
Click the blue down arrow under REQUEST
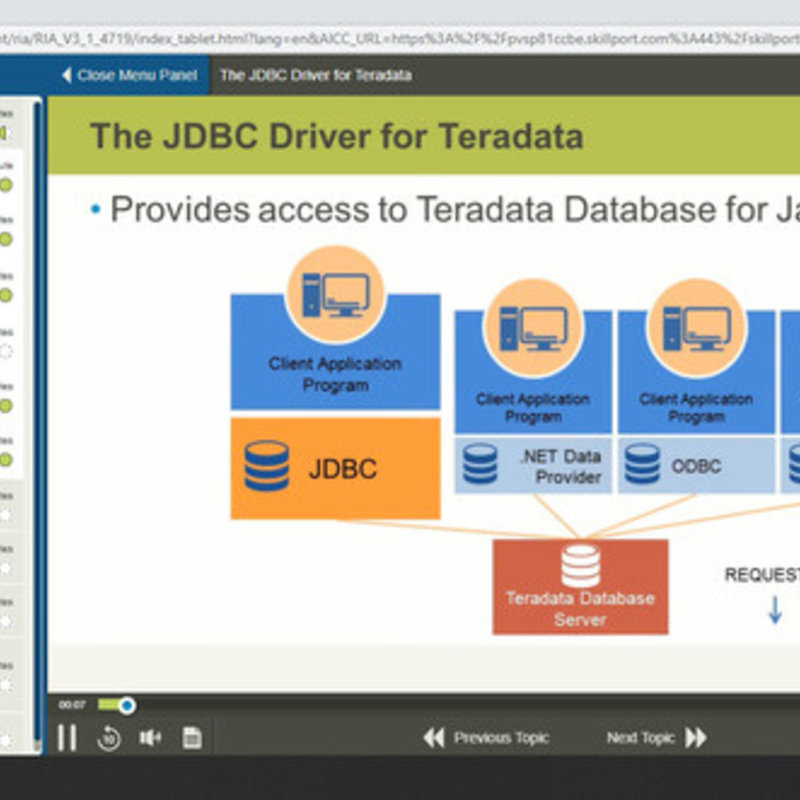(x=776, y=610)
